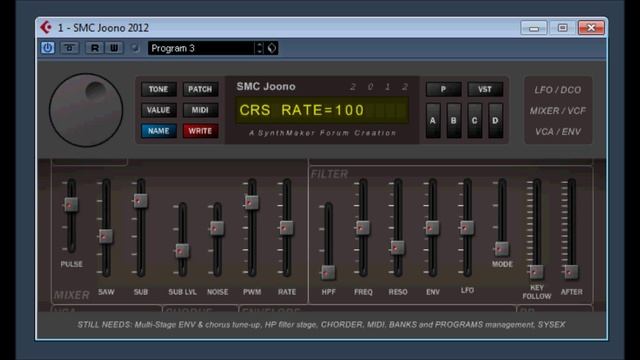The width and height of the screenshot is (640, 360).
Task: Enable Write automation W button
Action: [114, 48]
